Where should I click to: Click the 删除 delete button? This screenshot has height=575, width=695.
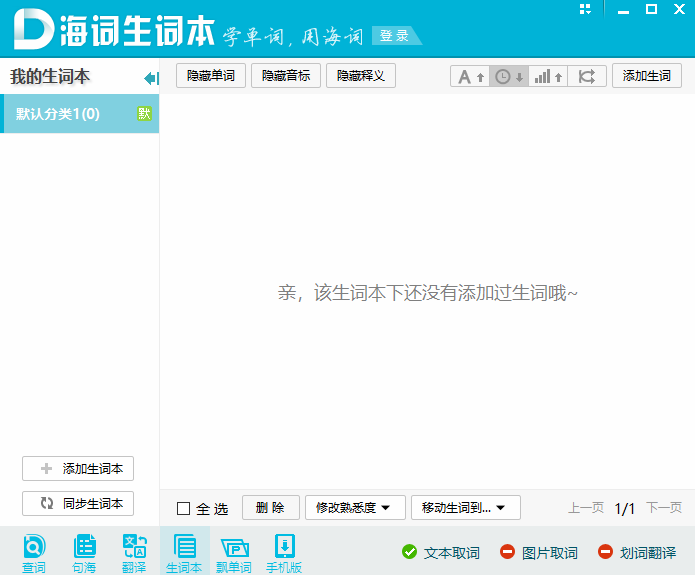point(271,508)
